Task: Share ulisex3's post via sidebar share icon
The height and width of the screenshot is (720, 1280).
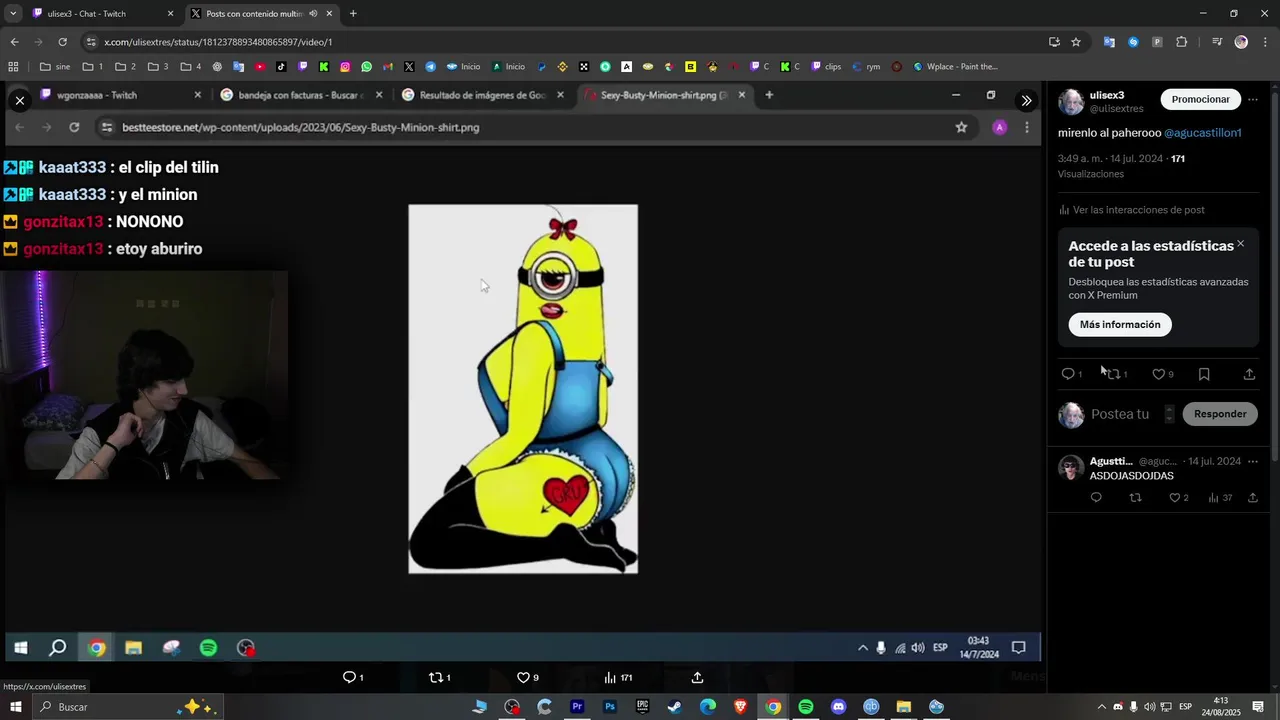Action: 1249,374
